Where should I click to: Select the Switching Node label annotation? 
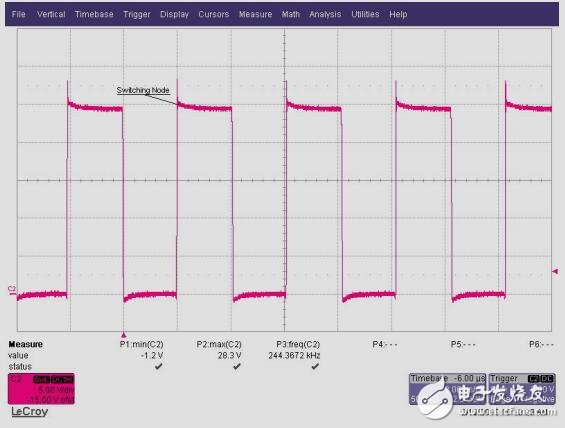tap(143, 90)
